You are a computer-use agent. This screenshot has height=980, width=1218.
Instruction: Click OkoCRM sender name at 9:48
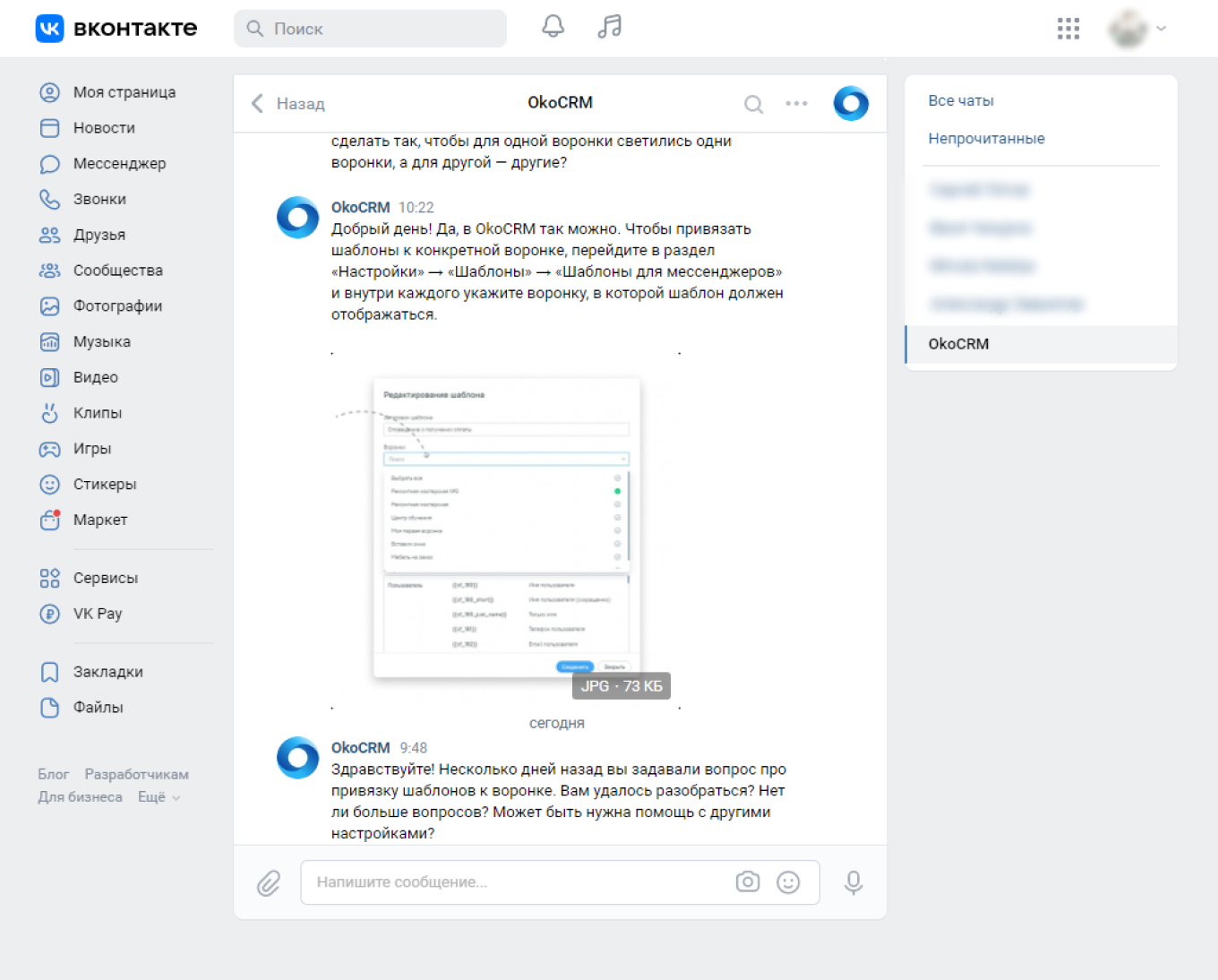(x=361, y=748)
